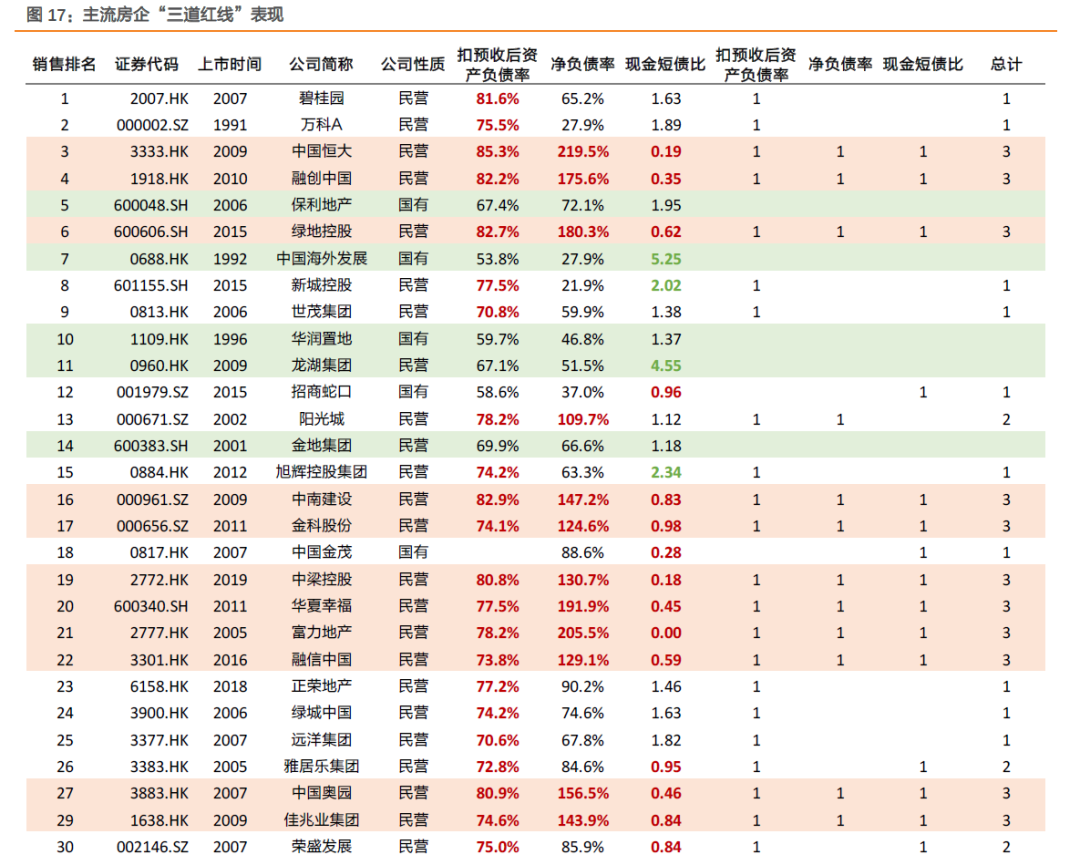The height and width of the screenshot is (865, 1080).
Task: Click company name 绿地控股
Action: coord(322,231)
